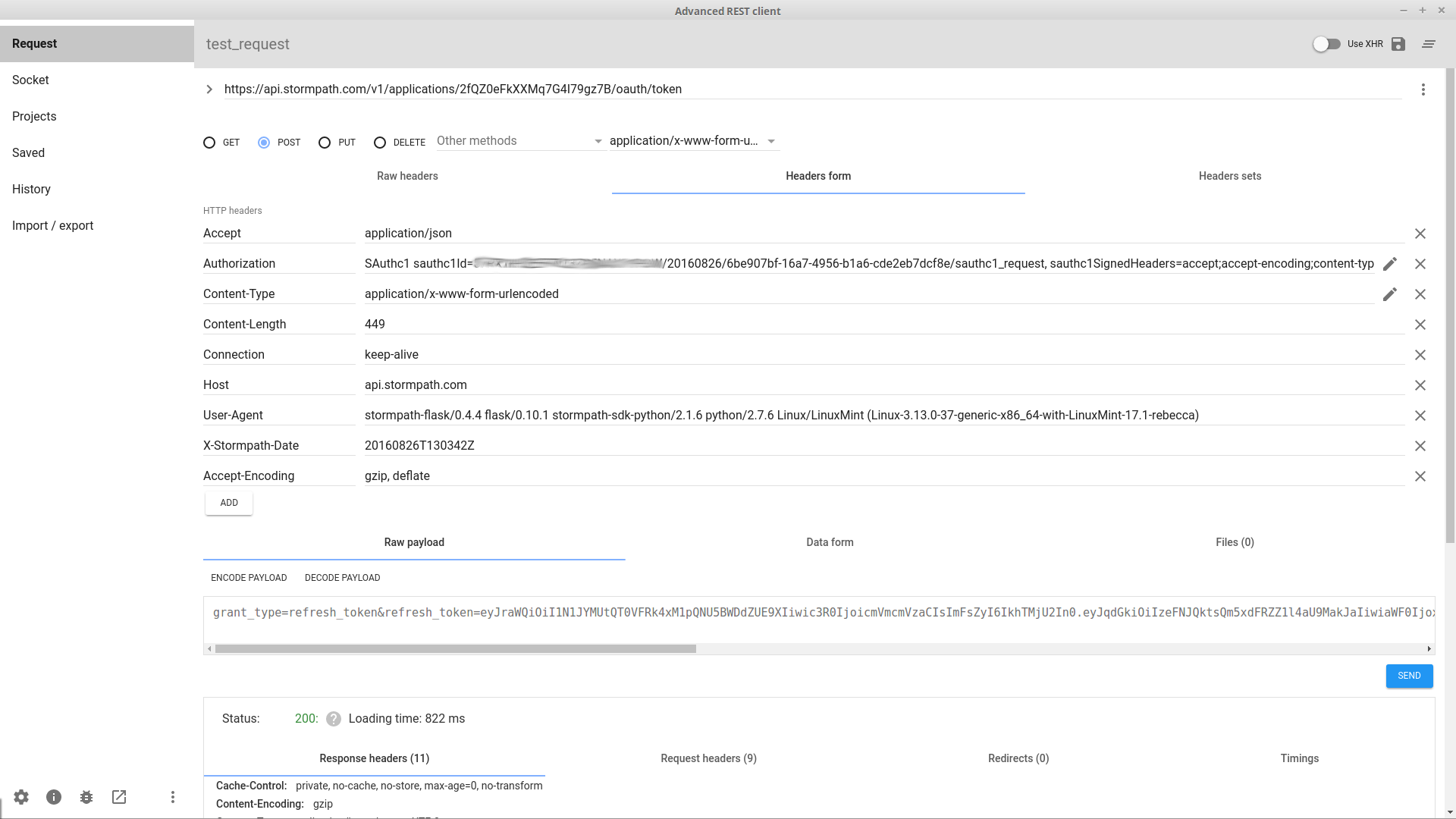Image resolution: width=1456 pixels, height=819 pixels.
Task: Edit the Authorization header with pencil icon
Action: click(1390, 264)
